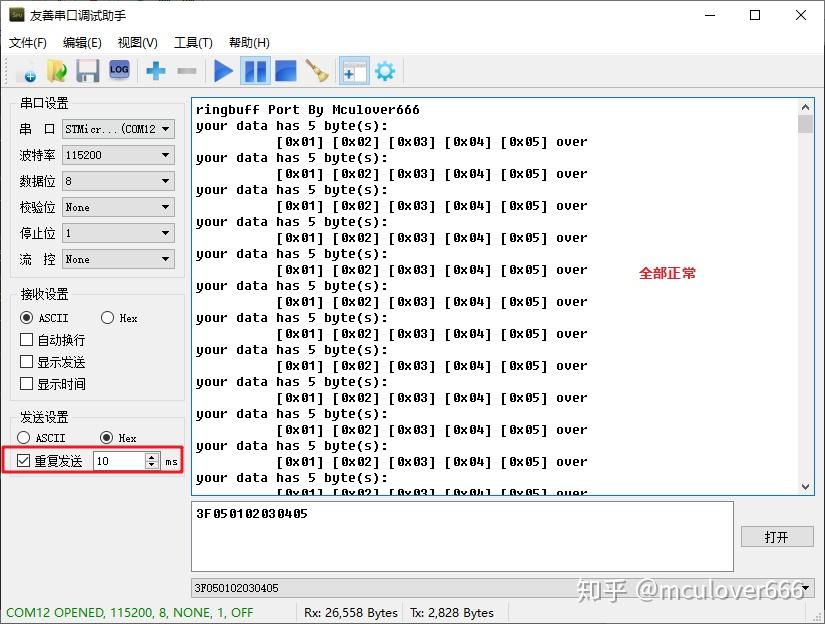The height and width of the screenshot is (624, 825).
Task: Open the 校验位 parity dropdown
Action: tap(166, 206)
